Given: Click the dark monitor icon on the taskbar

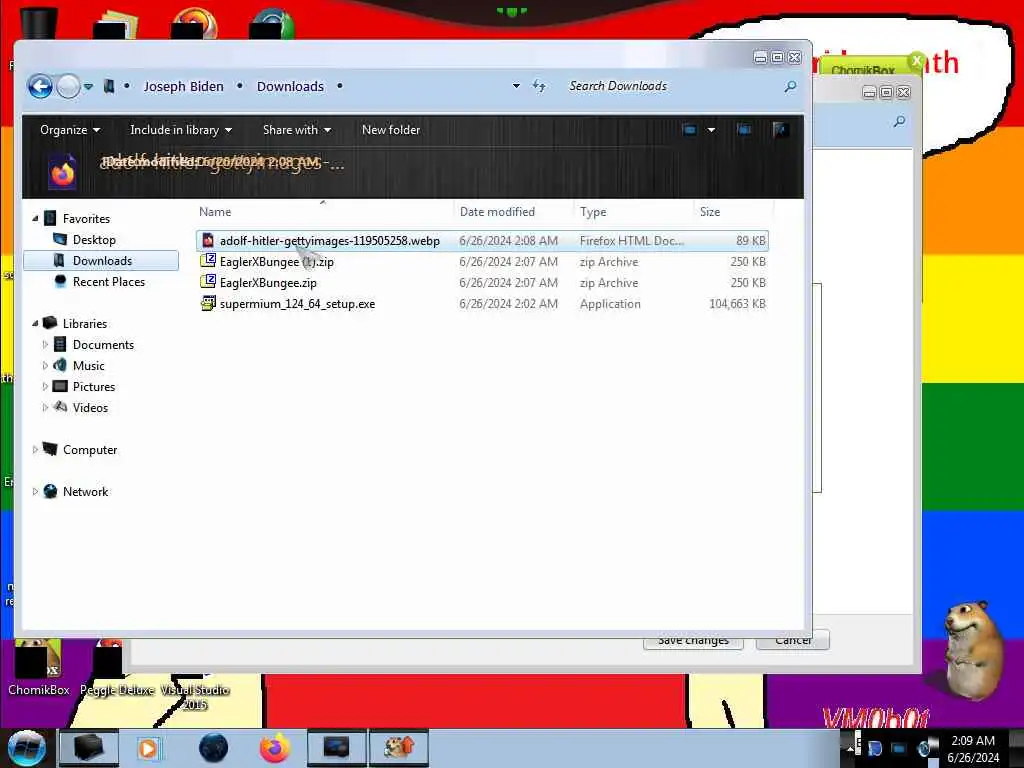Looking at the screenshot, I should point(336,748).
